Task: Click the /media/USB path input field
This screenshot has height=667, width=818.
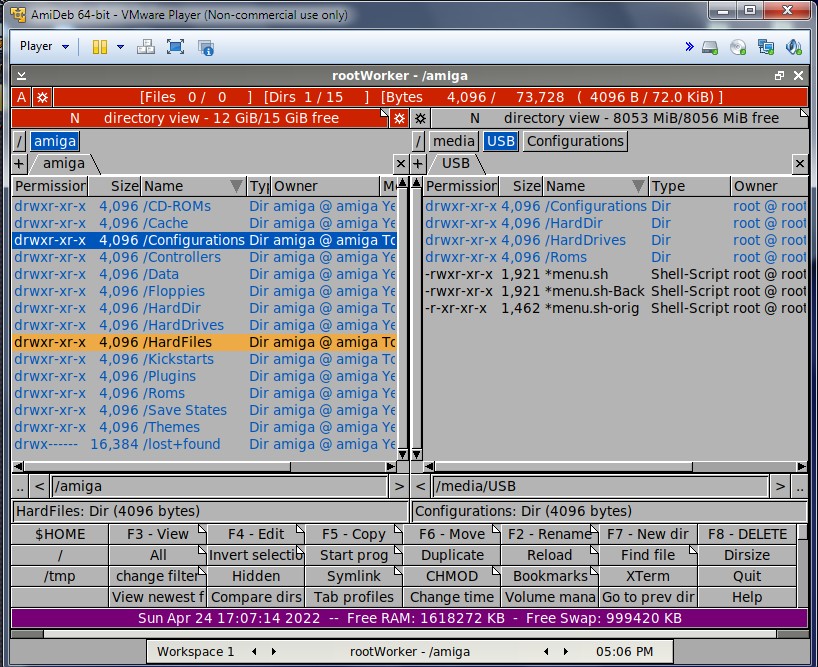Action: 602,487
